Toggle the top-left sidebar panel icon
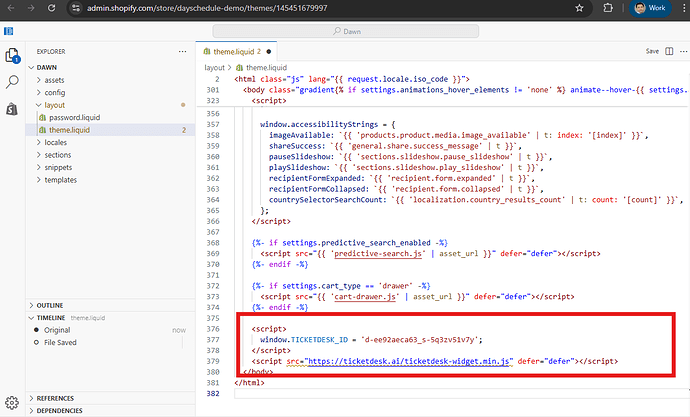This screenshot has width=690, height=417. click(x=9, y=31)
